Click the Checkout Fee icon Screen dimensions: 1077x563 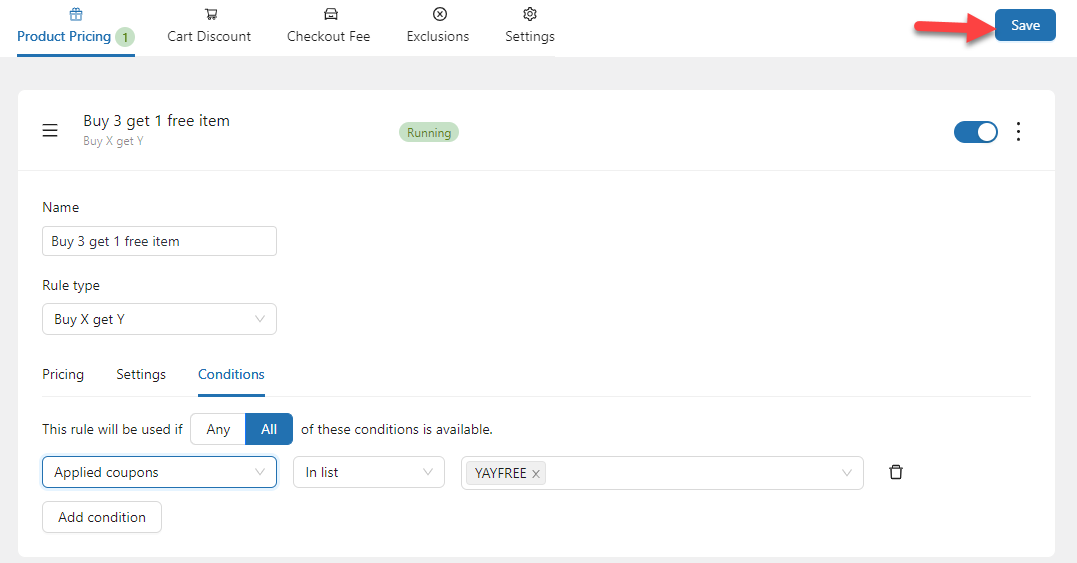click(330, 14)
